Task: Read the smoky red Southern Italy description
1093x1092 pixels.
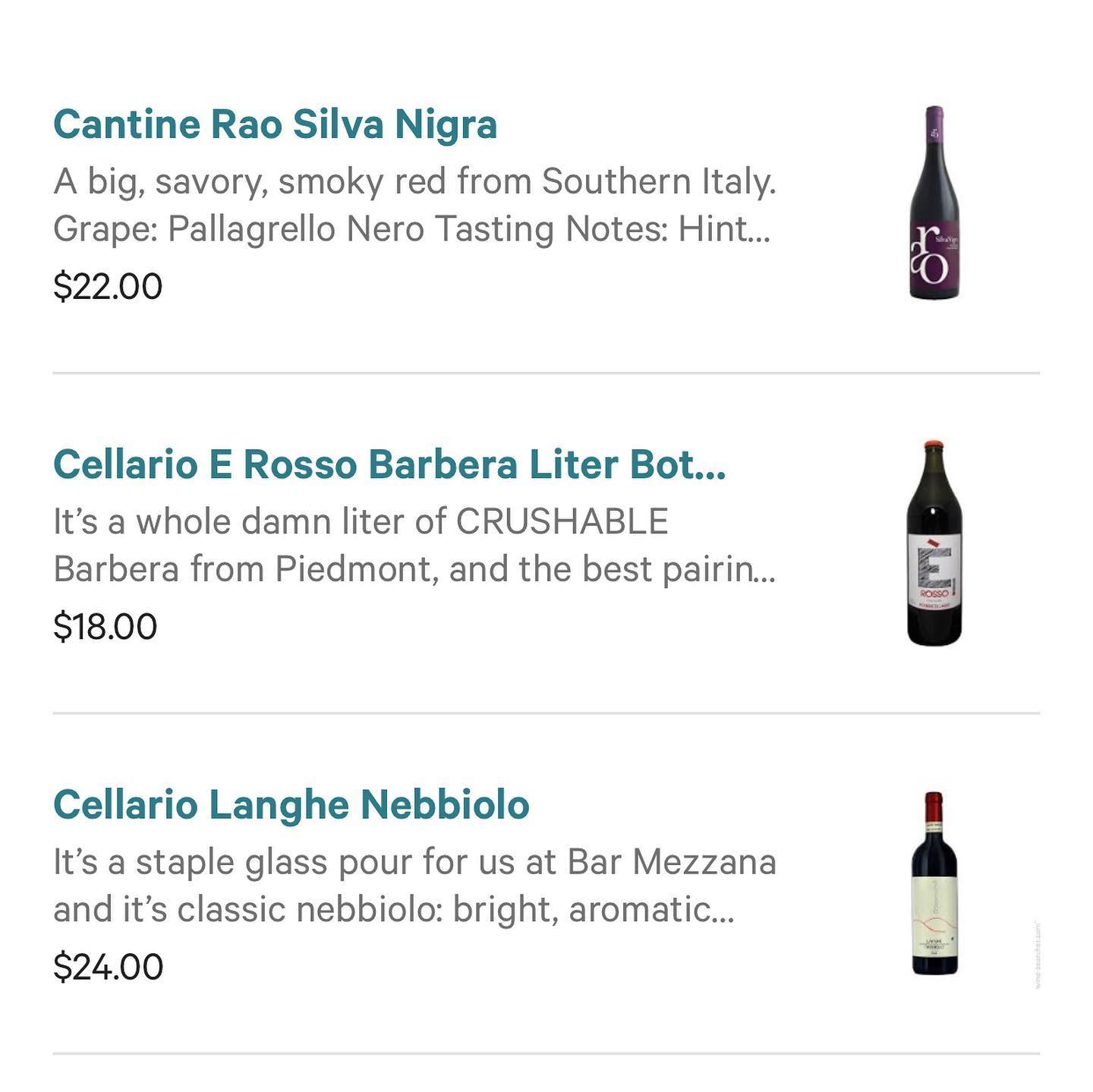Action: 414,182
